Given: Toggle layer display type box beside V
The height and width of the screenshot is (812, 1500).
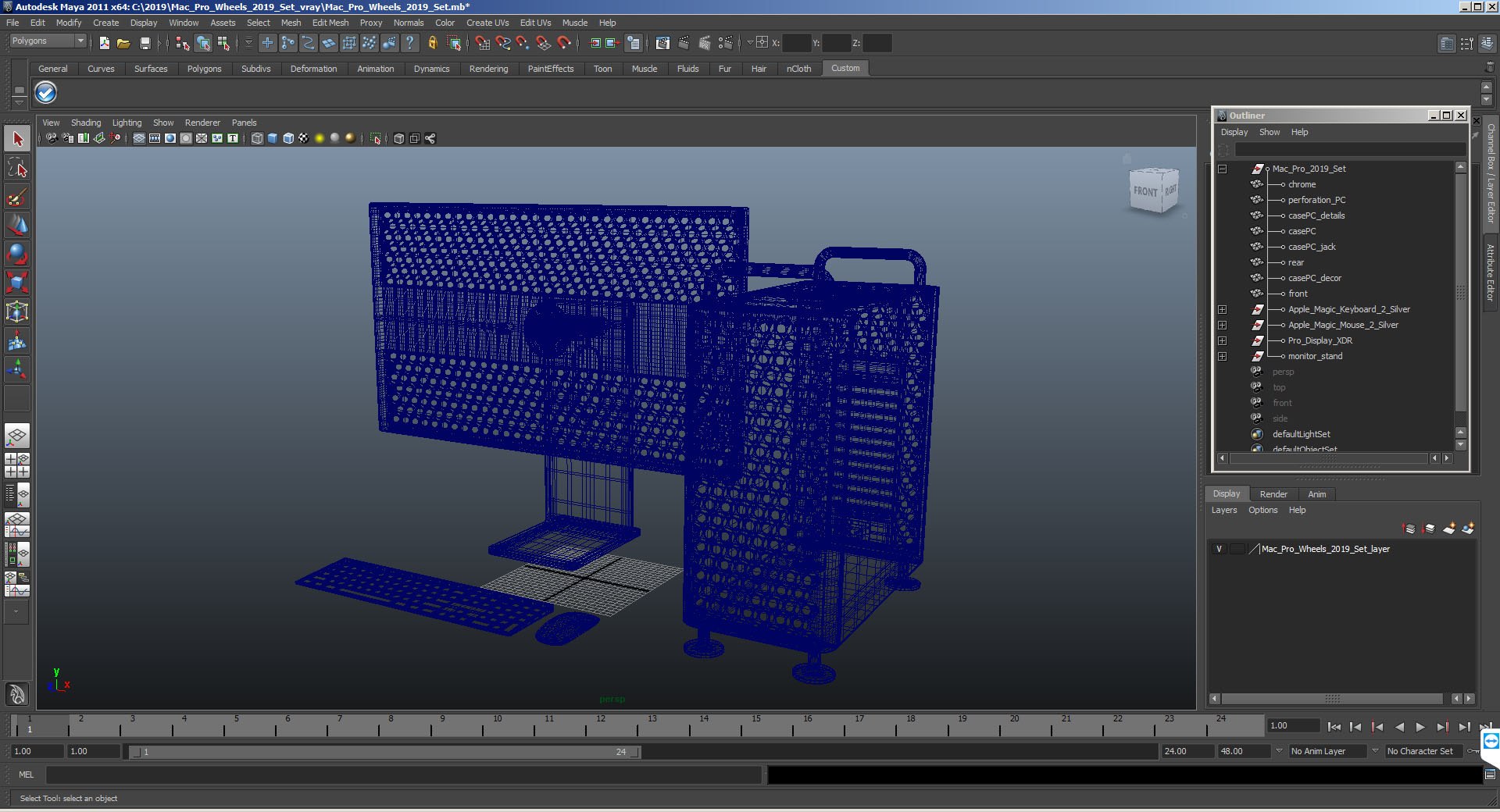Looking at the screenshot, I should coord(1237,549).
